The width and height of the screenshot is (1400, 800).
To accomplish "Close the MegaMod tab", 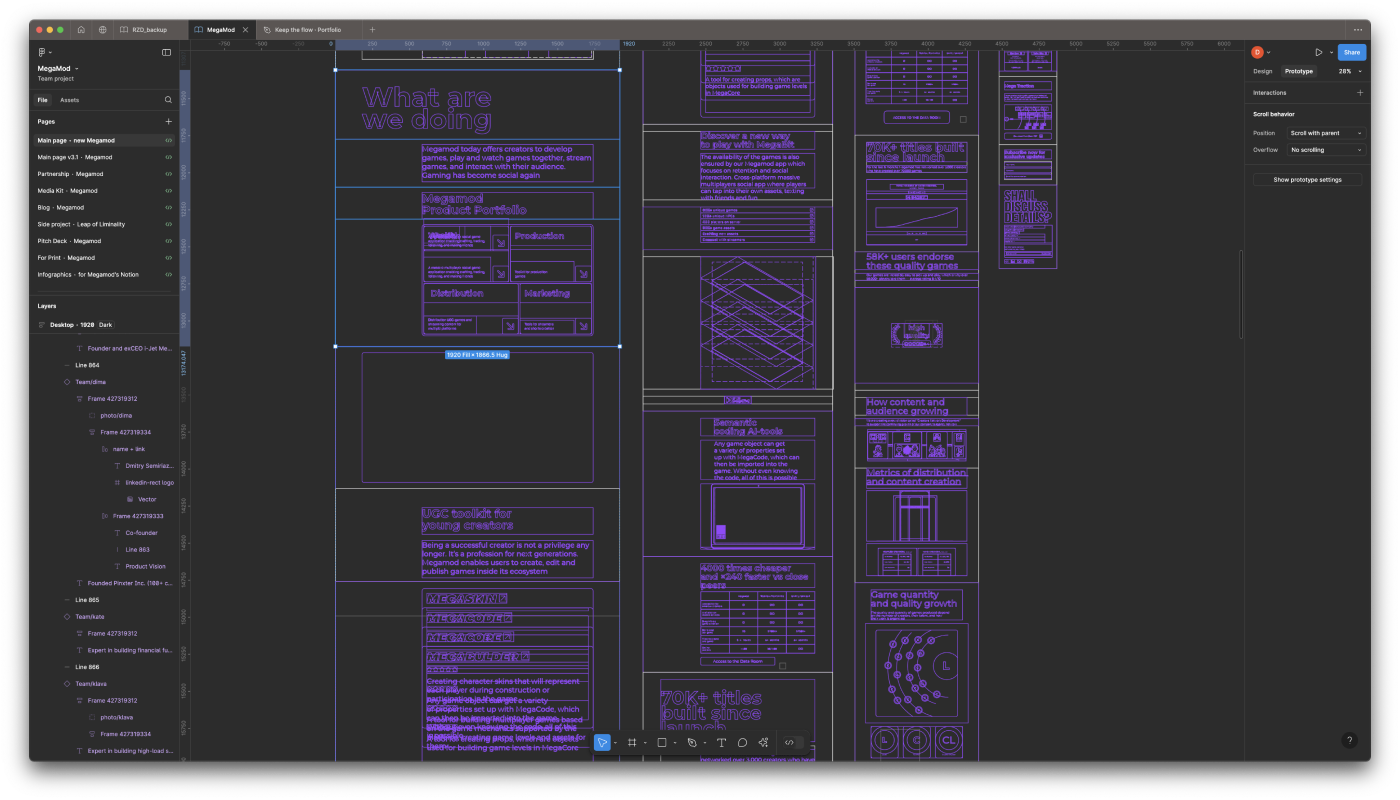I will (245, 30).
